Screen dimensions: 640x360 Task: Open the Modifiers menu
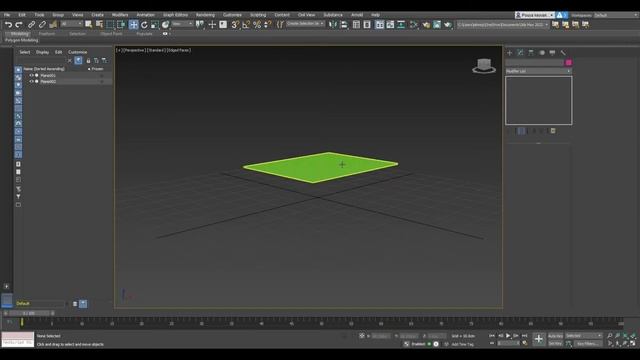coord(120,15)
